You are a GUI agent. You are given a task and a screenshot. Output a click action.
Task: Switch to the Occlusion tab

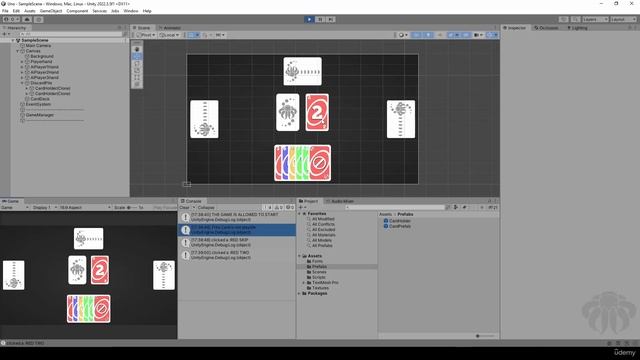point(546,28)
